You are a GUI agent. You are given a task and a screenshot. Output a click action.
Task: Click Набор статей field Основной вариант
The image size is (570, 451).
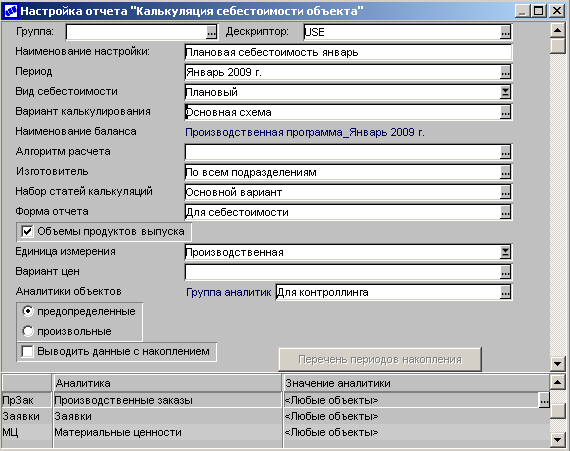pos(343,192)
